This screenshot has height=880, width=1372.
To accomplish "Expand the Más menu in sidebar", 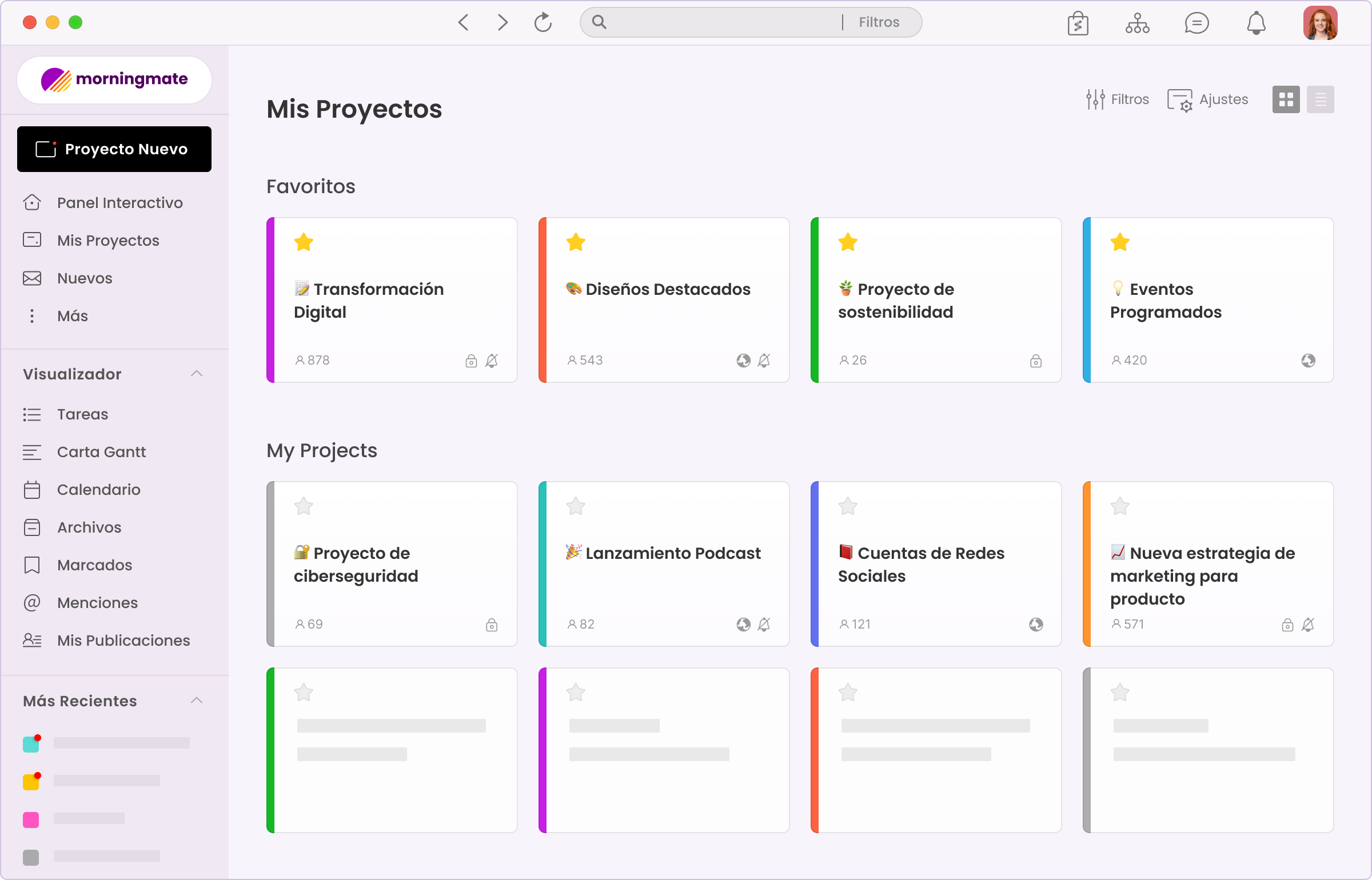I will pyautogui.click(x=72, y=316).
